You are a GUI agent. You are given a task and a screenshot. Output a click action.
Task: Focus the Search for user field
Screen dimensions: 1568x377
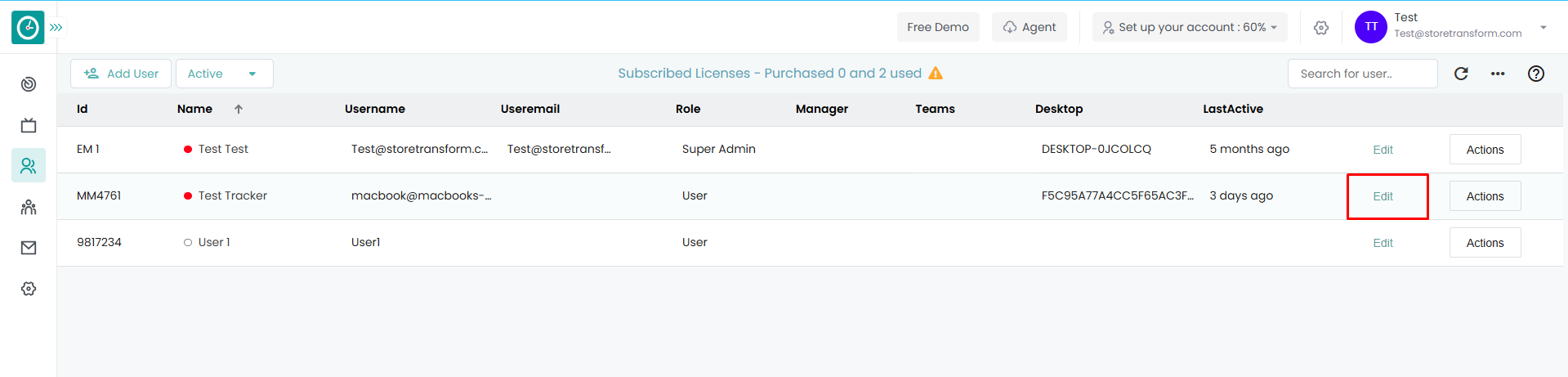pyautogui.click(x=1362, y=74)
